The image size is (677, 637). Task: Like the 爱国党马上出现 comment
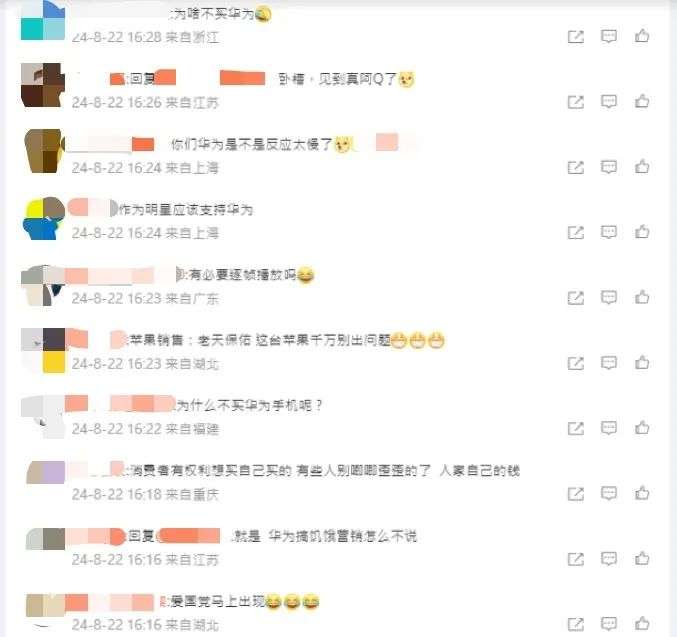tap(642, 624)
